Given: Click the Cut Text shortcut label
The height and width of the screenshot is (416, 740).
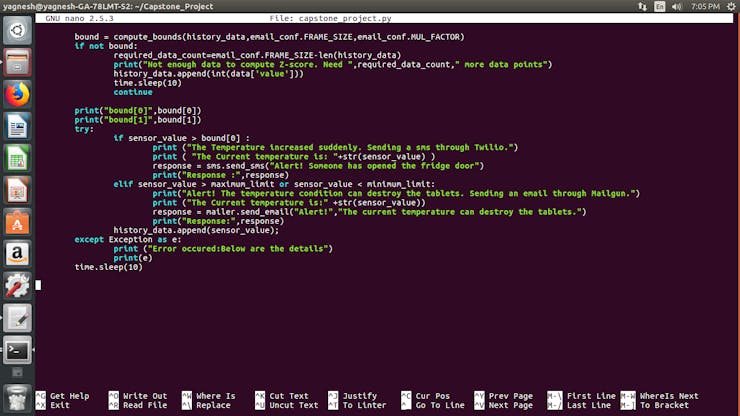Looking at the screenshot, I should pyautogui.click(x=289, y=396).
